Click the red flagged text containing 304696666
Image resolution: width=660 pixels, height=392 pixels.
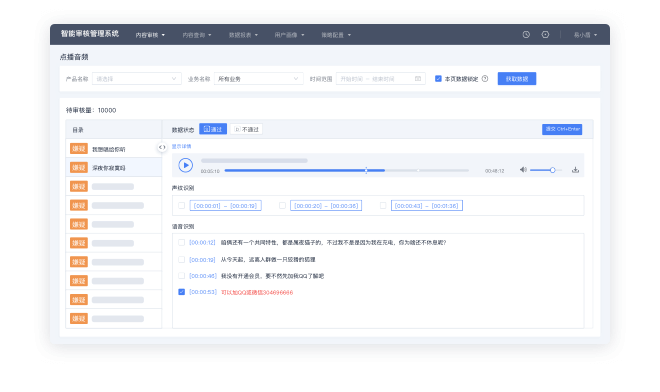(257, 292)
